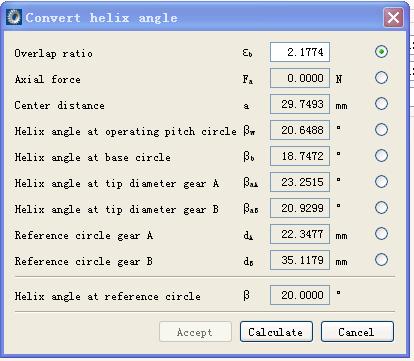414x361 pixels.
Task: Choose helix angle at base circle radio
Action: click(381, 156)
